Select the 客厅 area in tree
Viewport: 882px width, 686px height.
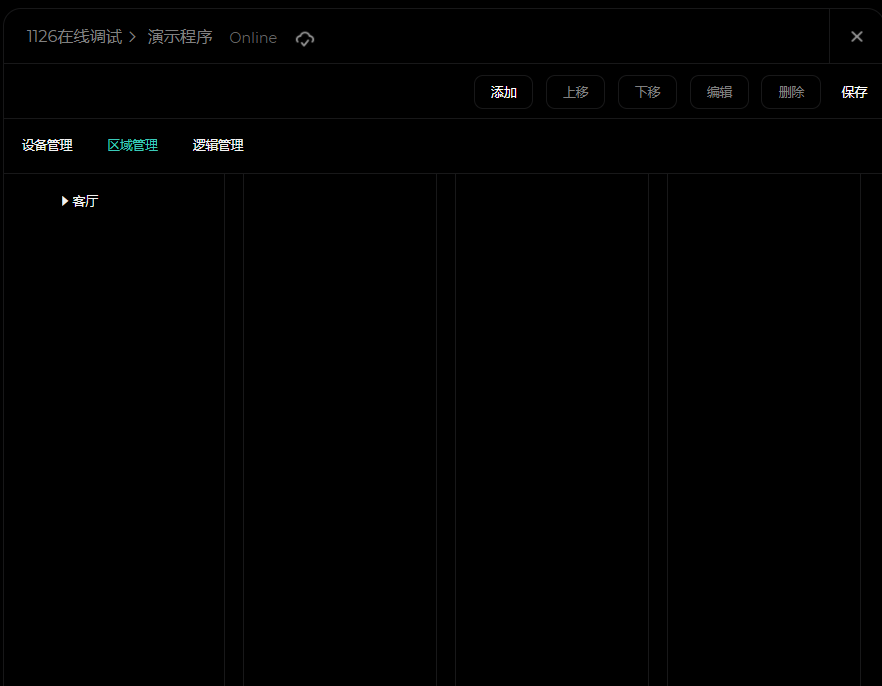86,201
